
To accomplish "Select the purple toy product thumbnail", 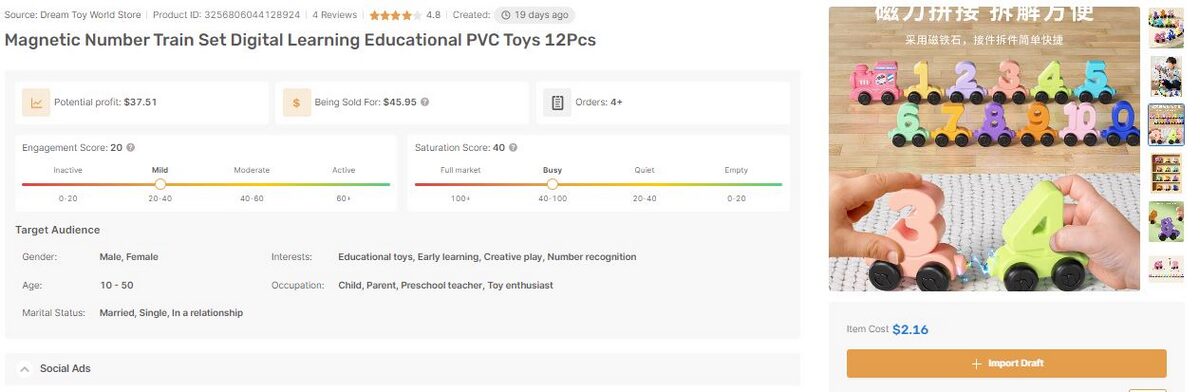I will tap(1166, 221).
